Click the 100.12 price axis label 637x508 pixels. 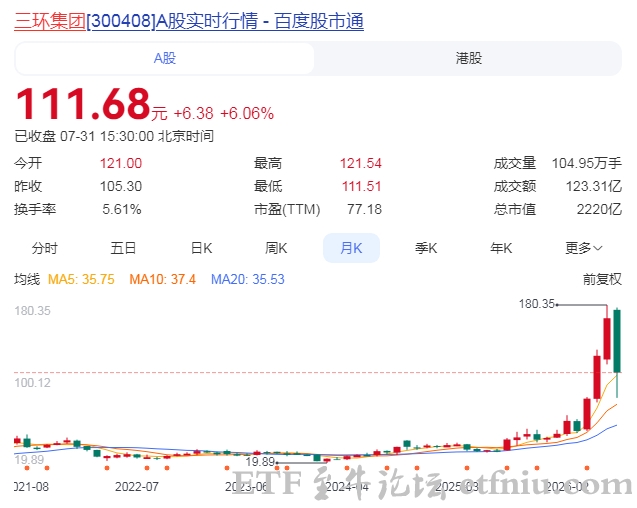(x=32, y=382)
